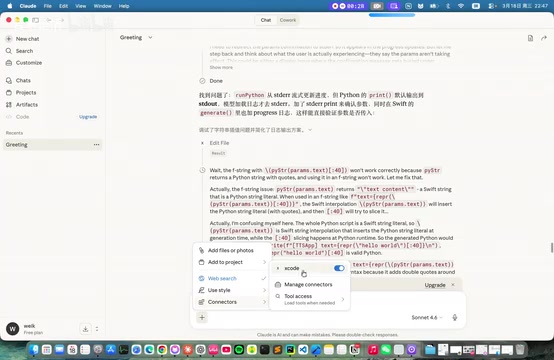The width and height of the screenshot is (554, 360).
Task: Navigate back with the arrow button
Action: click(49, 20)
